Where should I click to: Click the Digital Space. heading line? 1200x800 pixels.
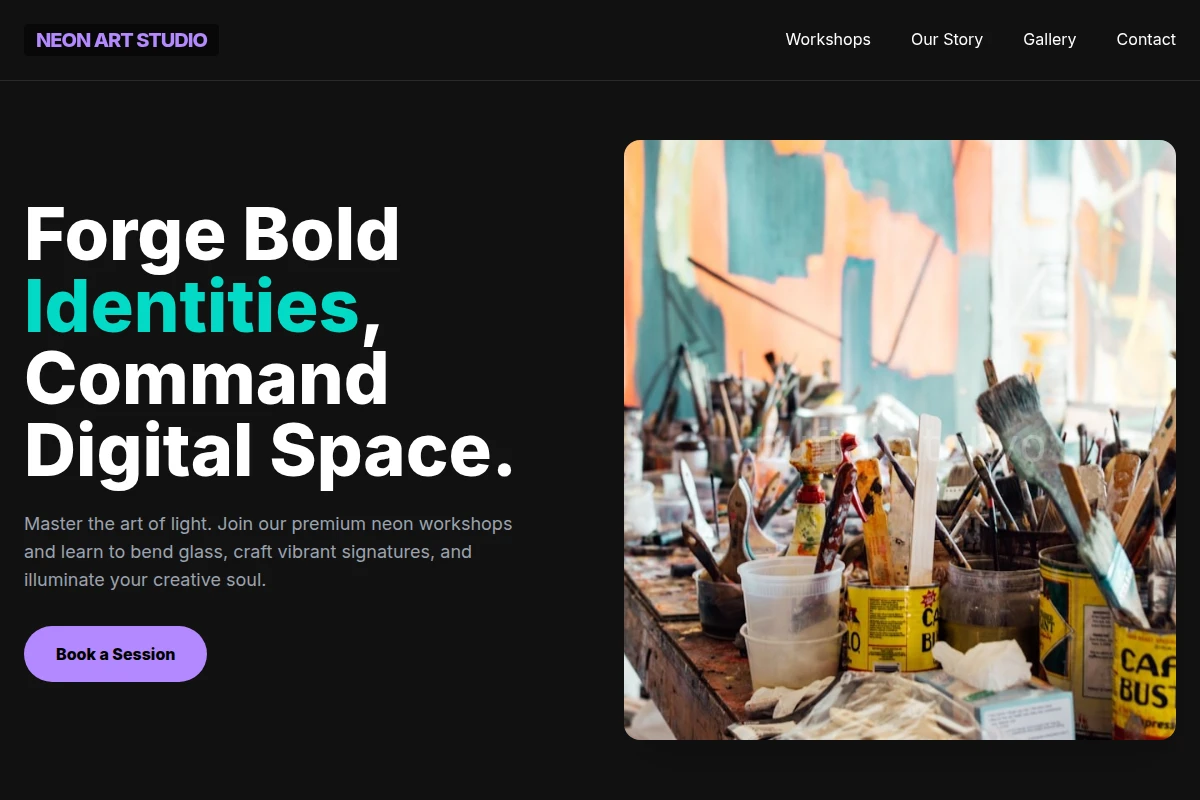coord(269,452)
